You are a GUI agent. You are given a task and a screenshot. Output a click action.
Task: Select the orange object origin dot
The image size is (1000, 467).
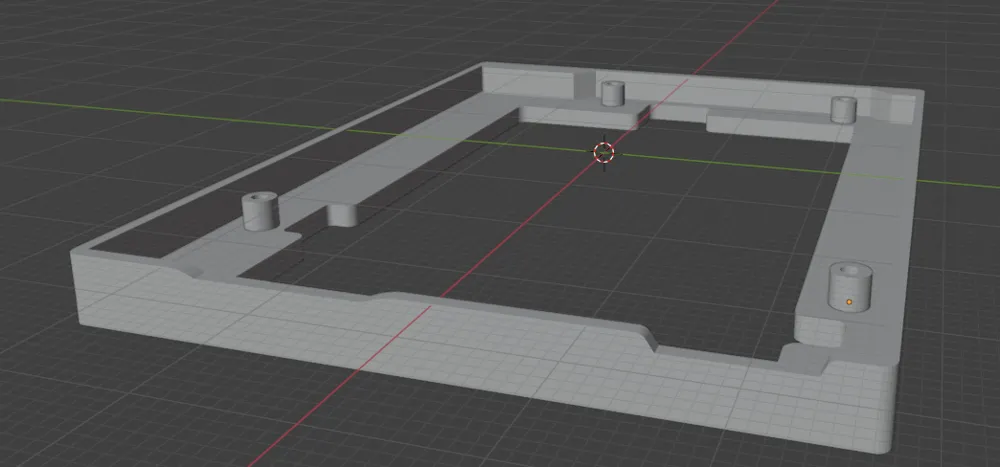(x=849, y=301)
